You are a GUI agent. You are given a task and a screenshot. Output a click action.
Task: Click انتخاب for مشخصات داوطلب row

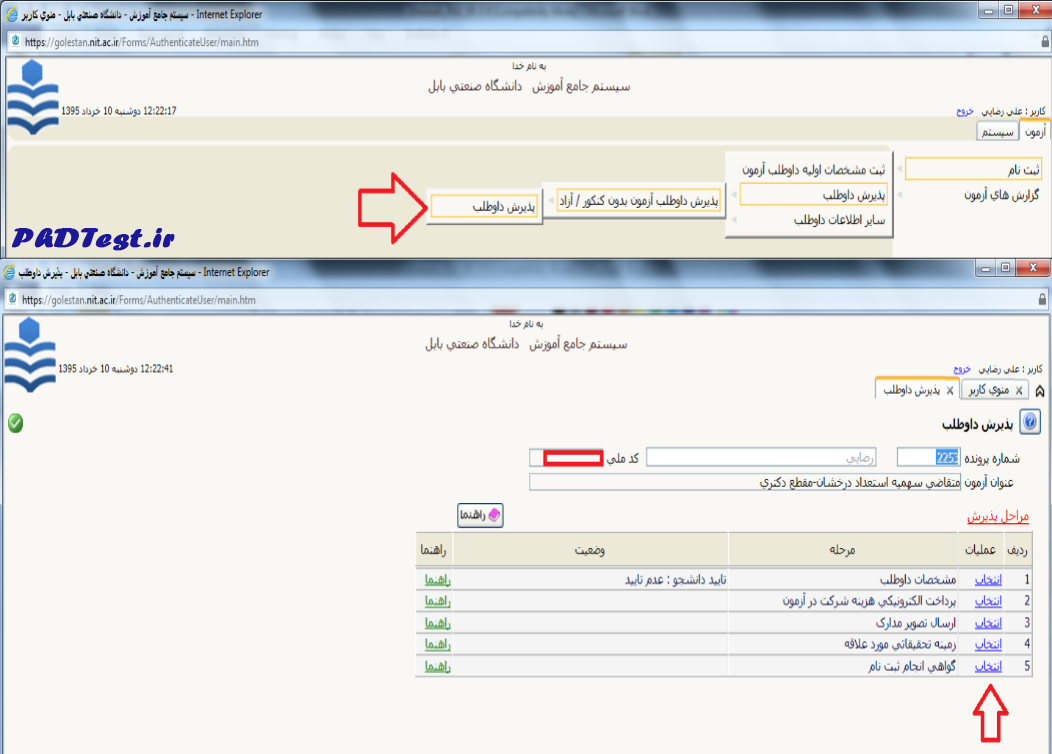tap(988, 580)
